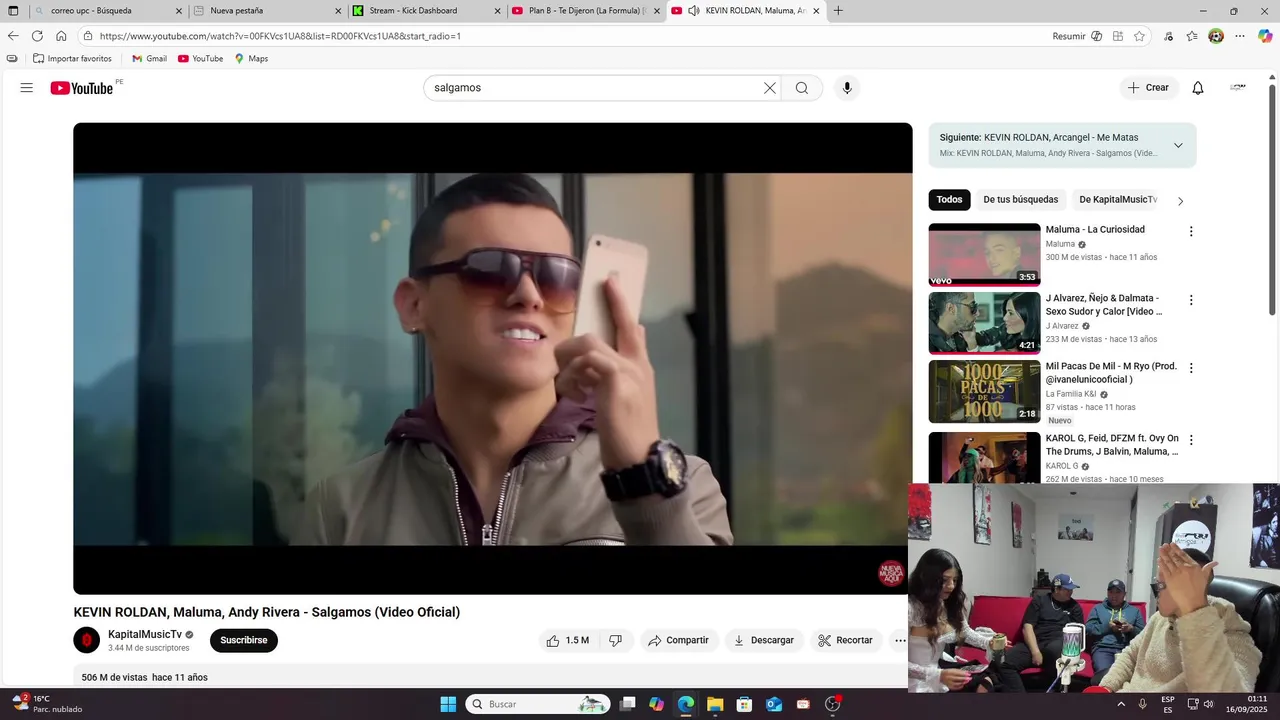1280x720 pixels.
Task: Reload the page in browser toolbar
Action: tap(37, 36)
